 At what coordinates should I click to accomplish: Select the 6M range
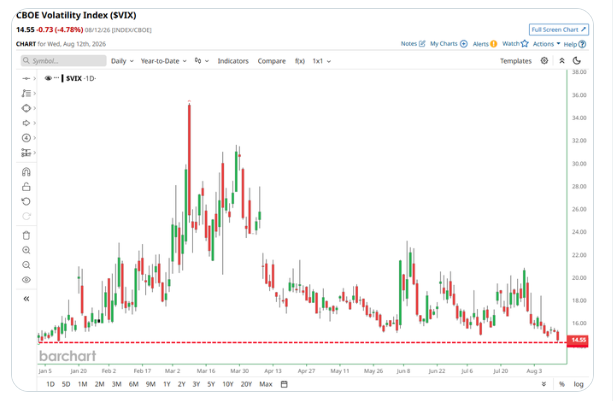(134, 384)
